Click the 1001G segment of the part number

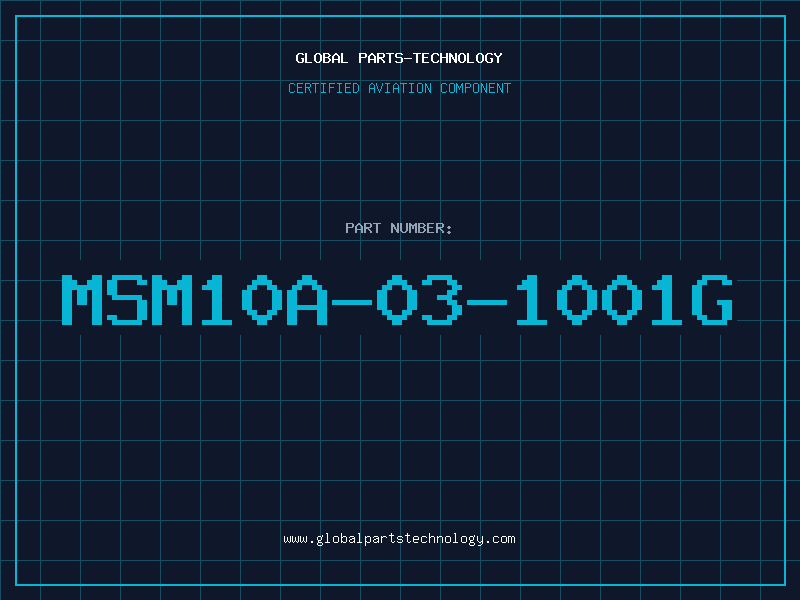coord(624,299)
